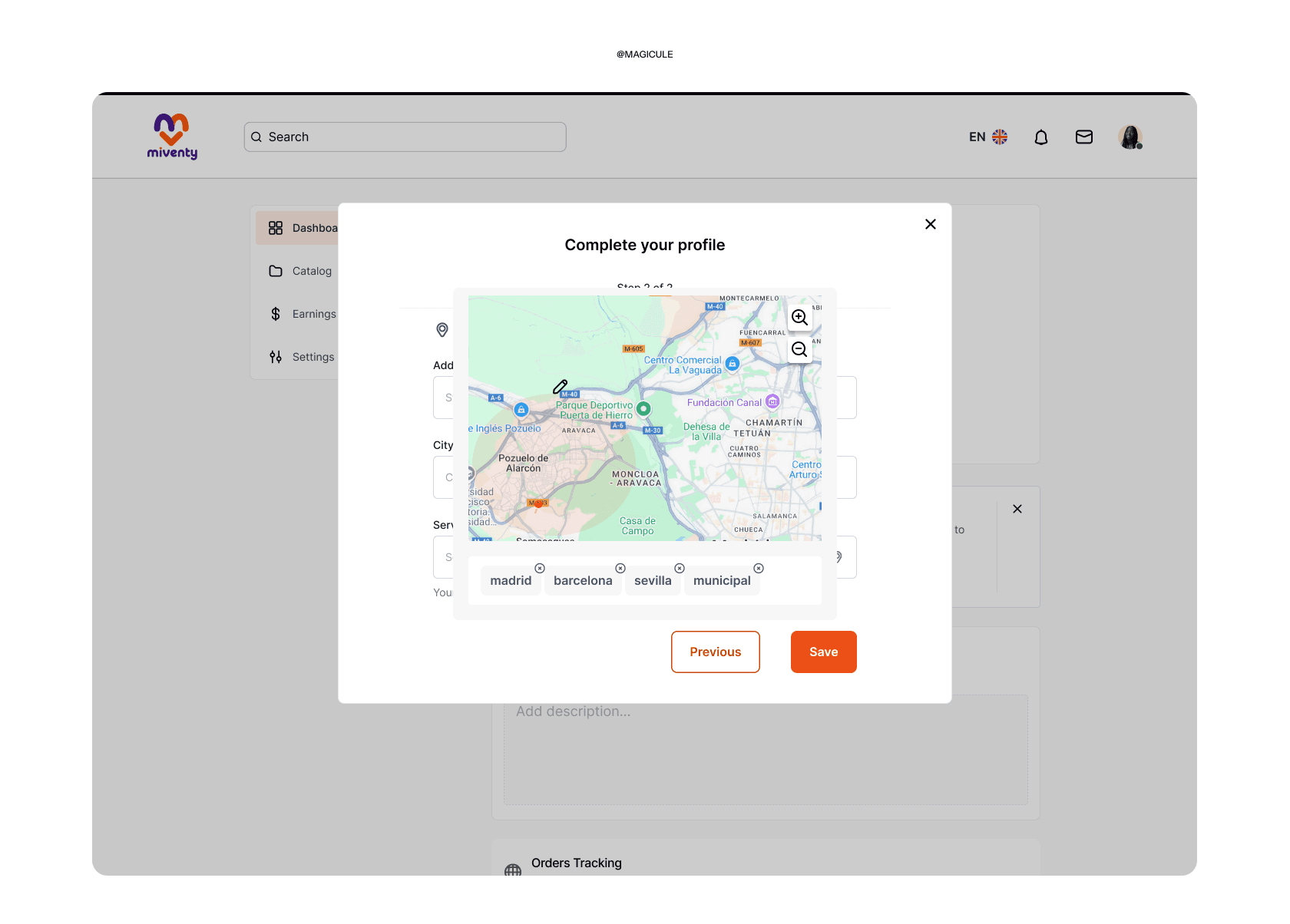
Task: Click Casa de Campo map label
Action: tap(638, 526)
